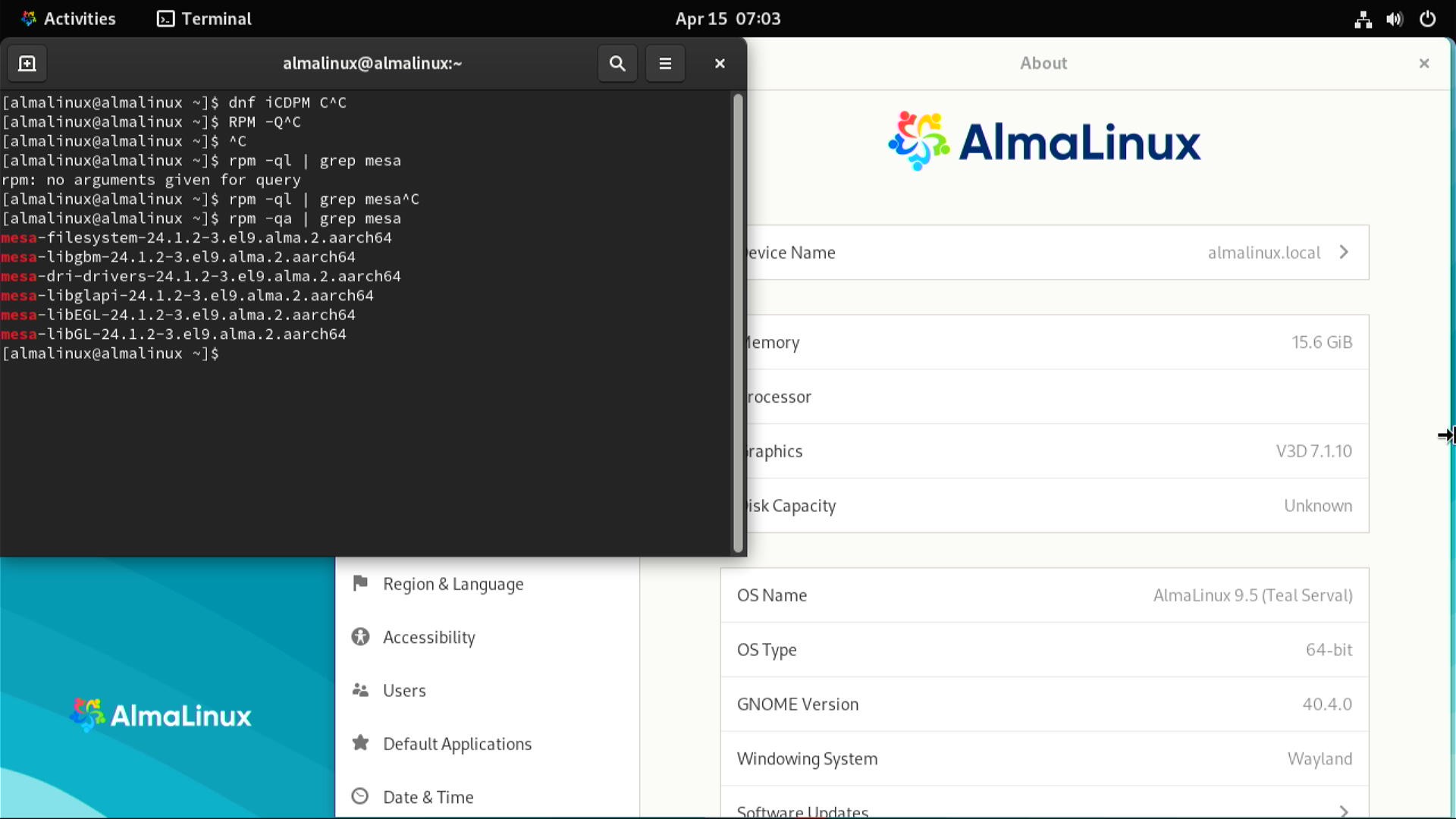The width and height of the screenshot is (1456, 819).
Task: Click the power icon in top bar
Action: (x=1427, y=19)
